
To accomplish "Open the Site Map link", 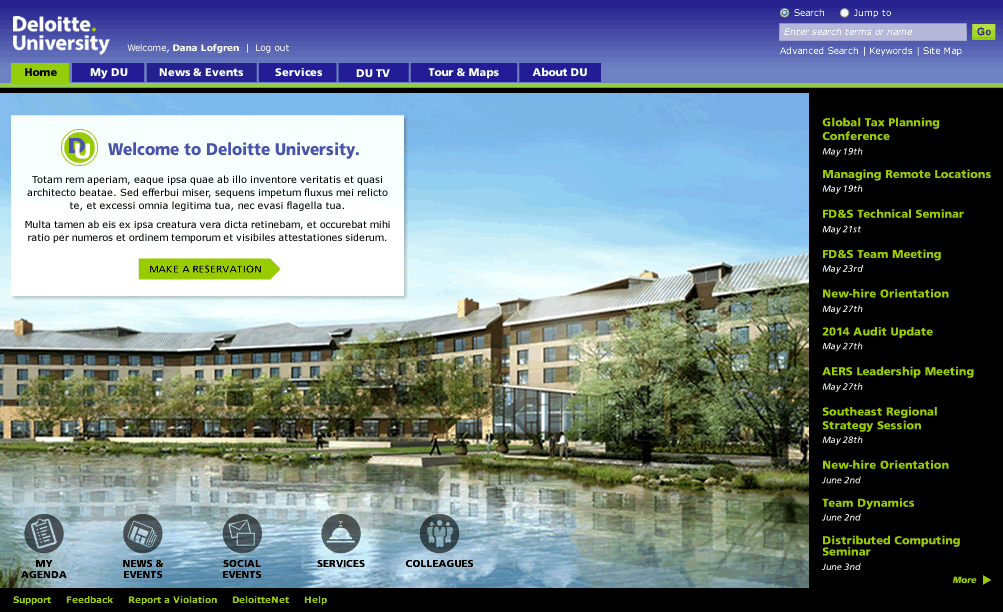I will 942,51.
